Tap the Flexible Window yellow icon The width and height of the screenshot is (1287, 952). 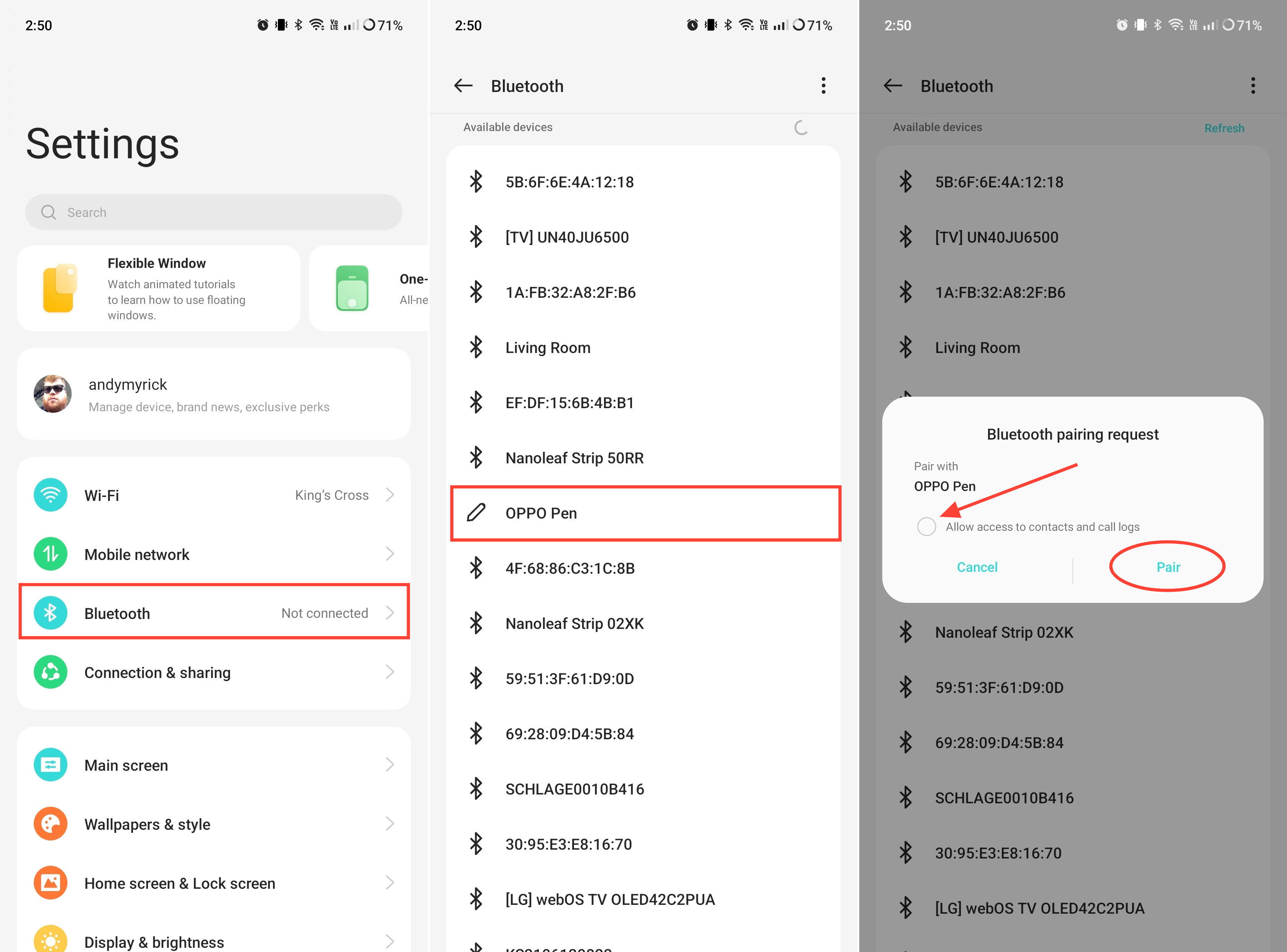click(x=60, y=288)
